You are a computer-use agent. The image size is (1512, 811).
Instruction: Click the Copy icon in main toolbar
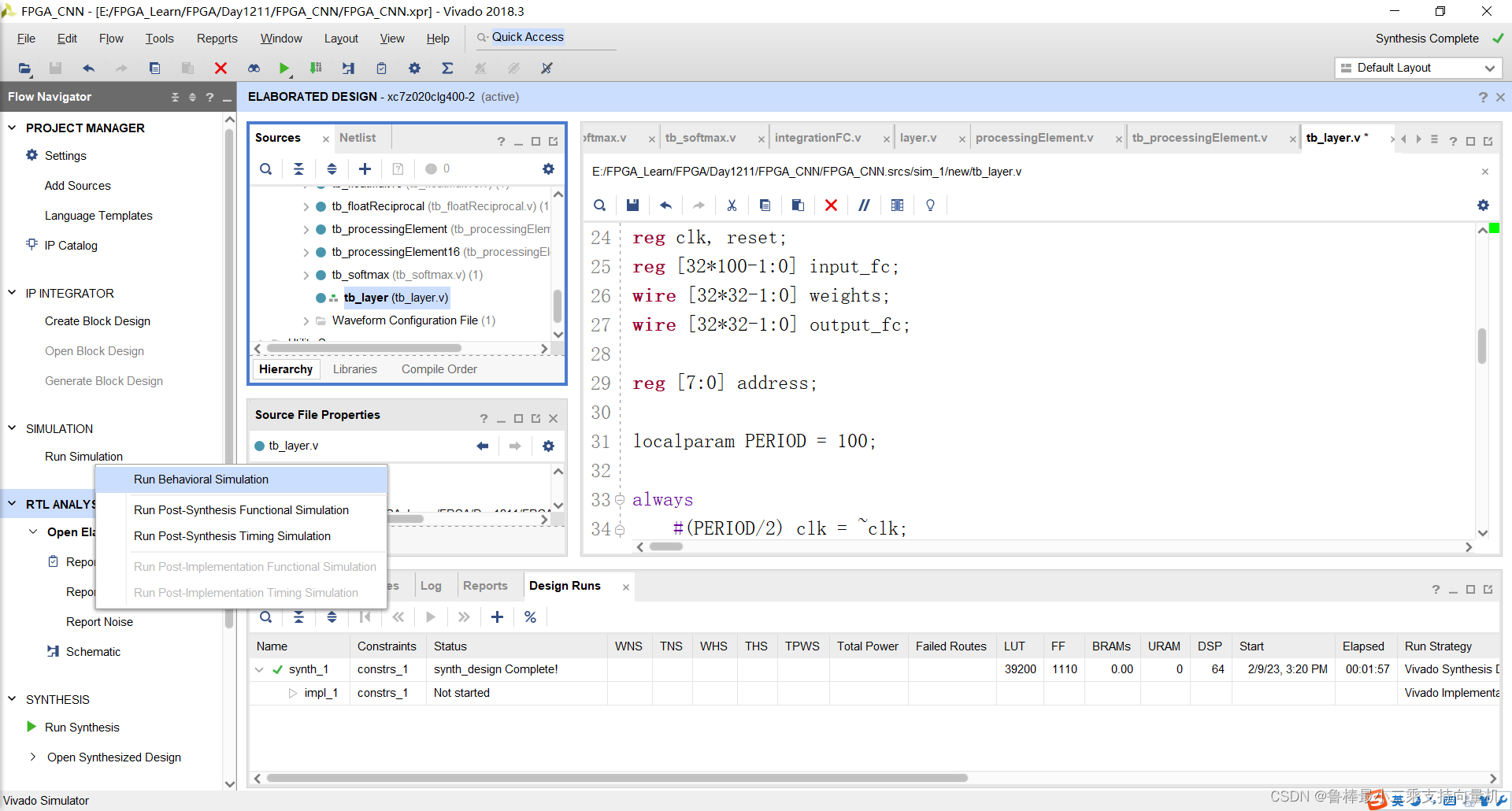click(x=154, y=69)
